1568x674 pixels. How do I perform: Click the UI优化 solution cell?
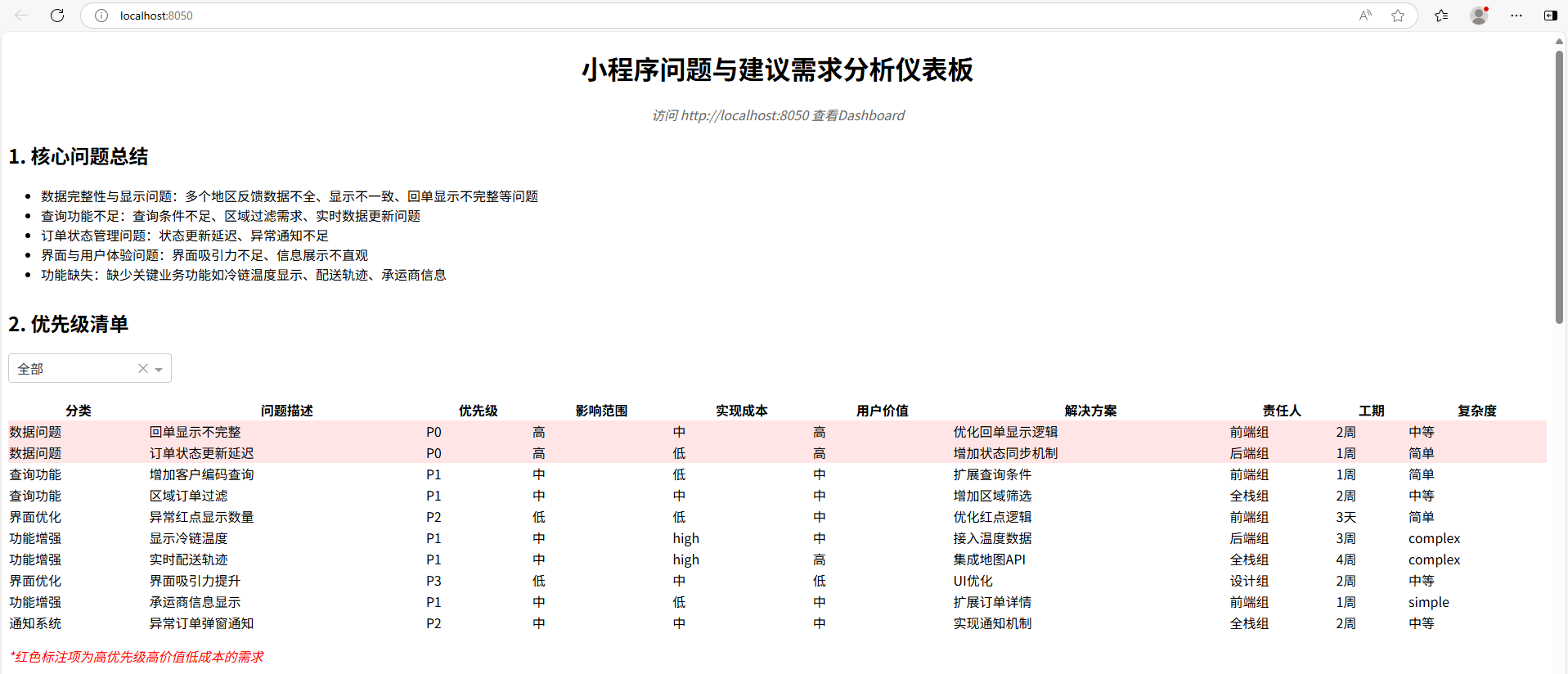pos(1091,581)
